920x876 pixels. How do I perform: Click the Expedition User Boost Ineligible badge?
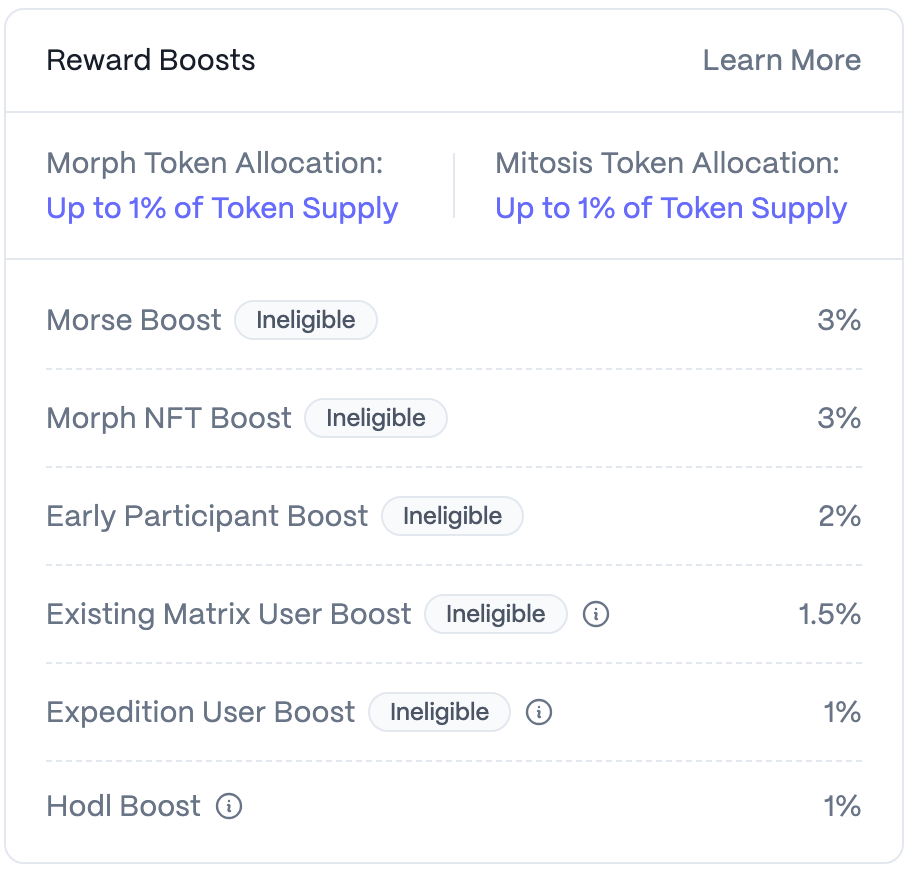pyautogui.click(x=439, y=712)
